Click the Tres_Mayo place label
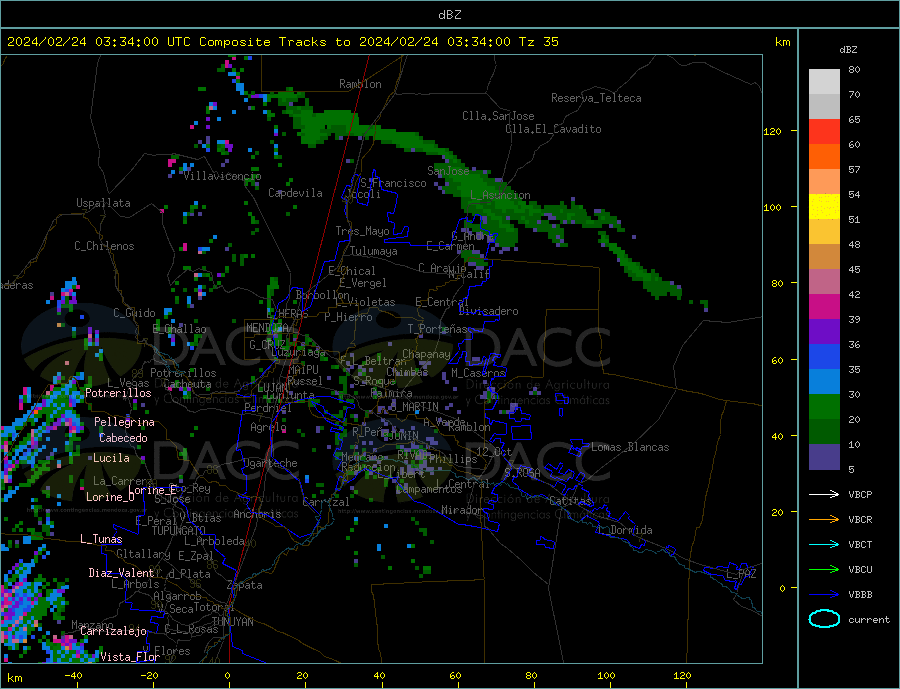The height and width of the screenshot is (689, 900). point(362,231)
